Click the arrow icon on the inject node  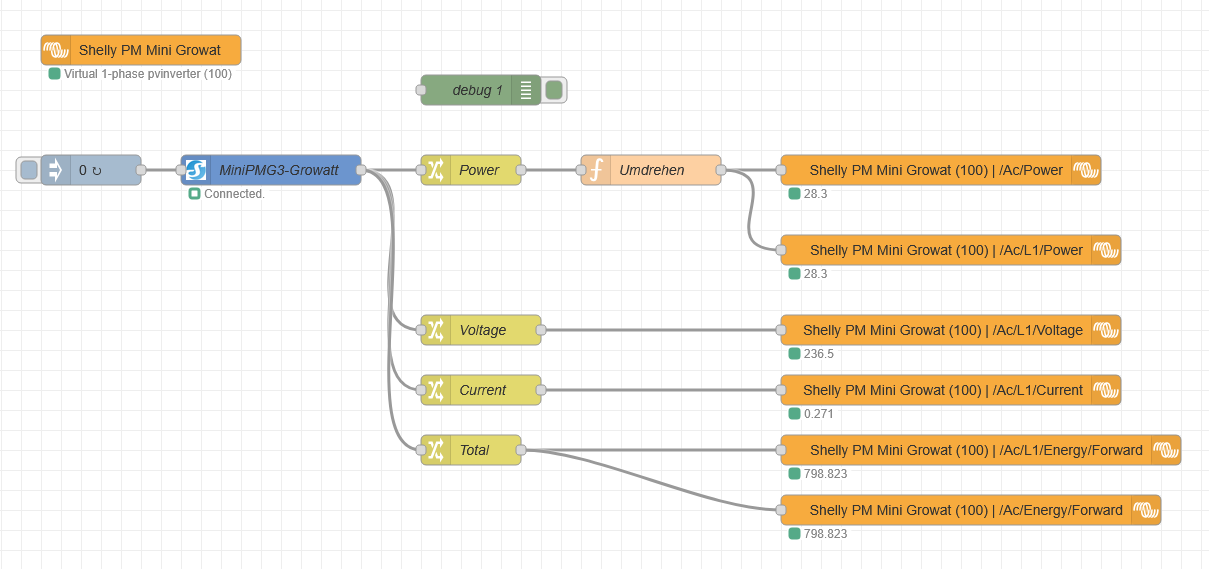(56, 170)
